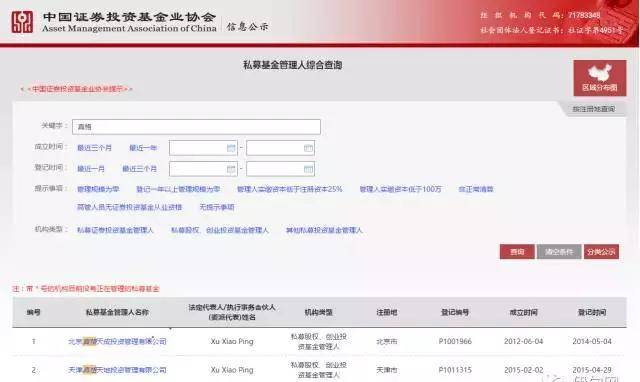Click the 机构类型 column header
This screenshot has height=382, width=640.
coord(318,312)
